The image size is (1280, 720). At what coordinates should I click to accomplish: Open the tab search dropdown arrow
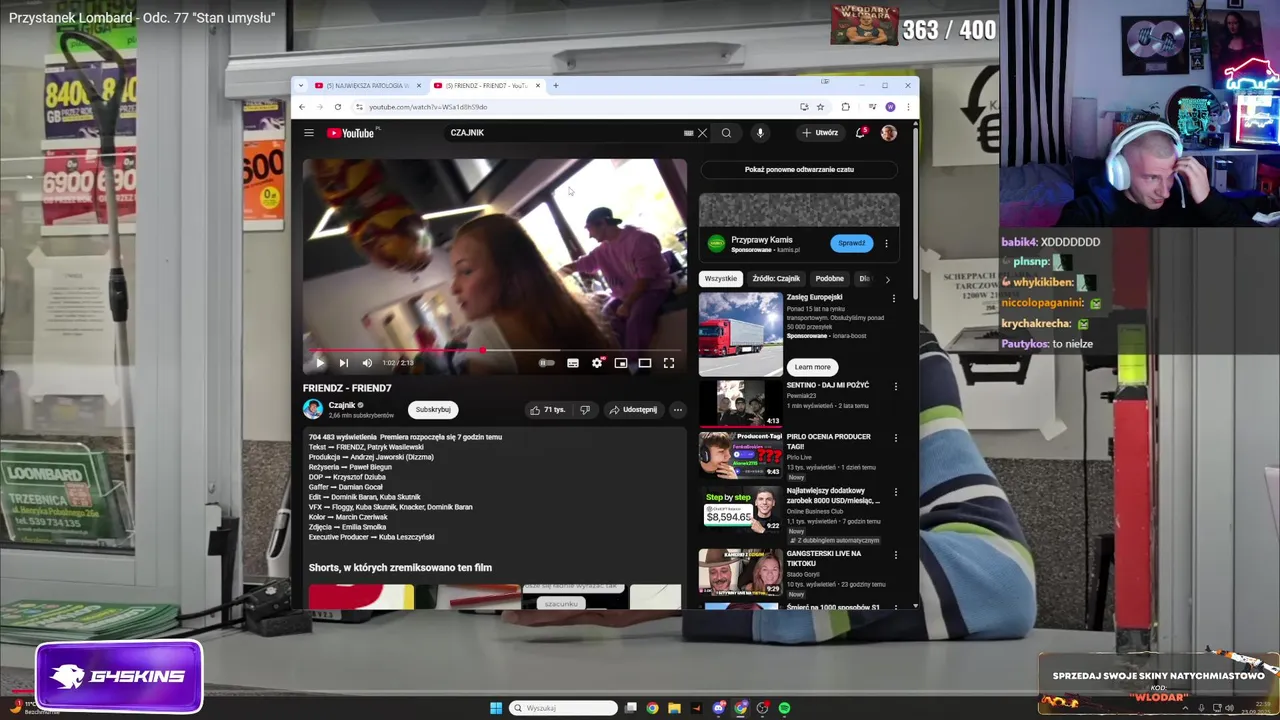point(301,86)
